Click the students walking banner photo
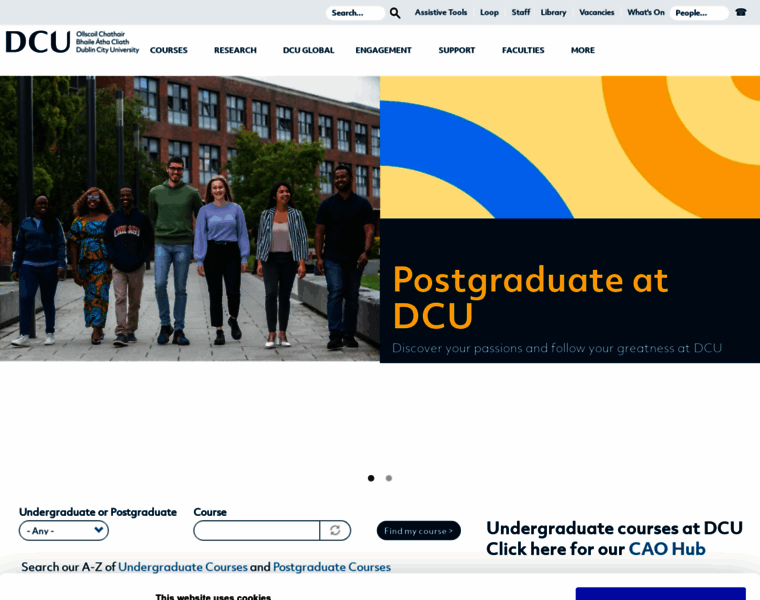This screenshot has width=760, height=600. coord(190,219)
